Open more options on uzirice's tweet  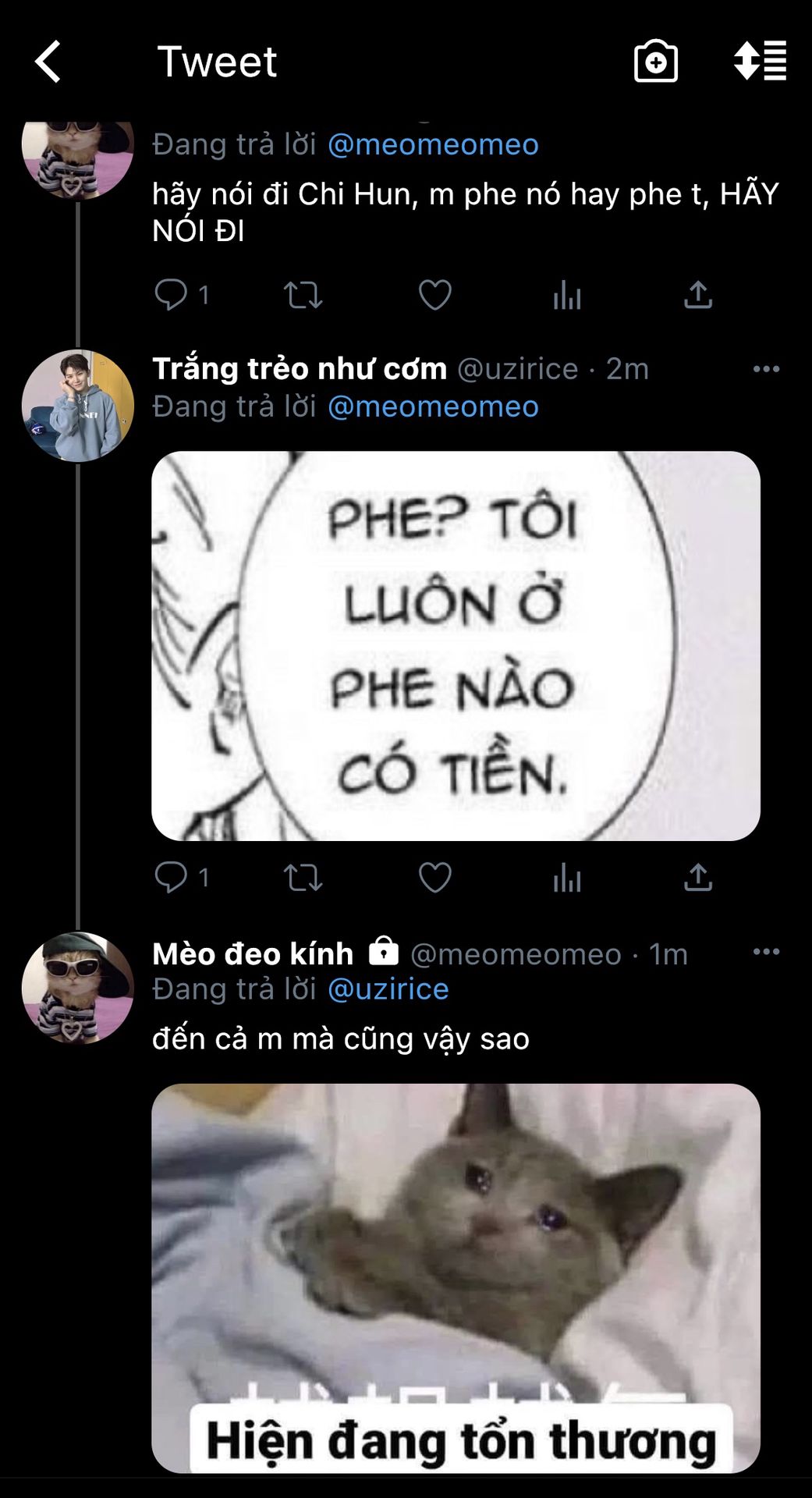(x=766, y=369)
